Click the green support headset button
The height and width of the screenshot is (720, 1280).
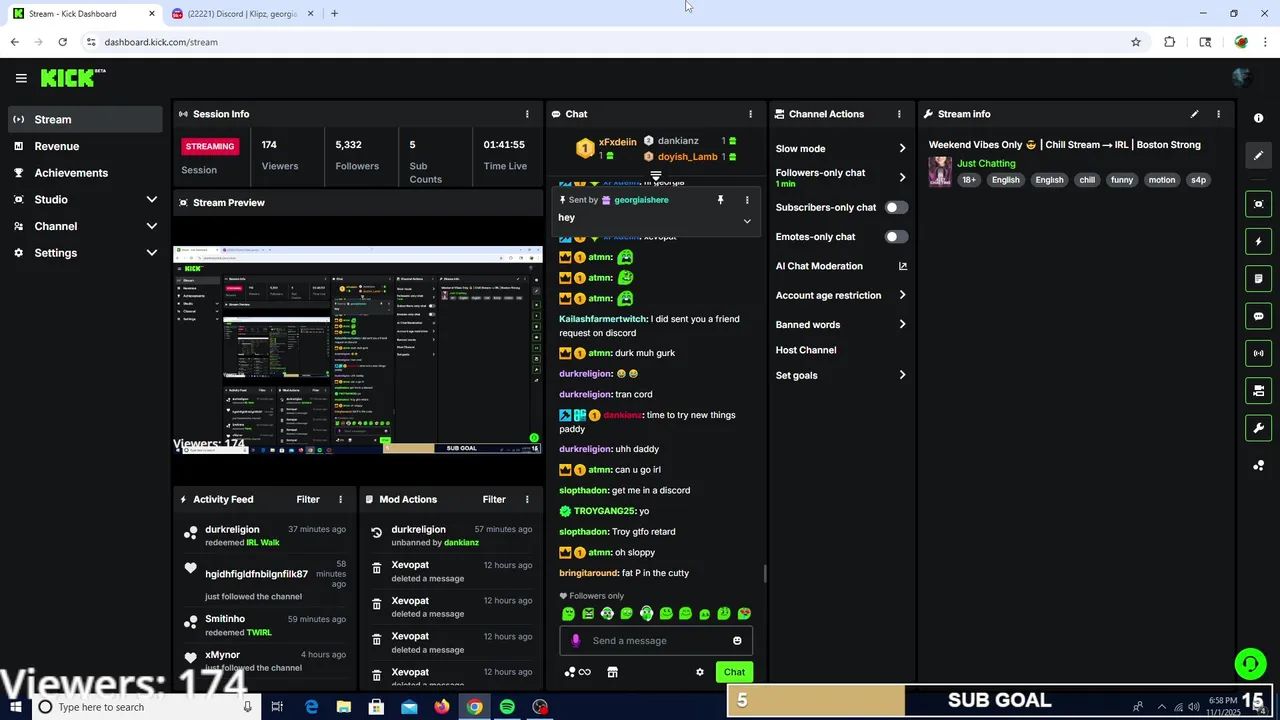1249,664
